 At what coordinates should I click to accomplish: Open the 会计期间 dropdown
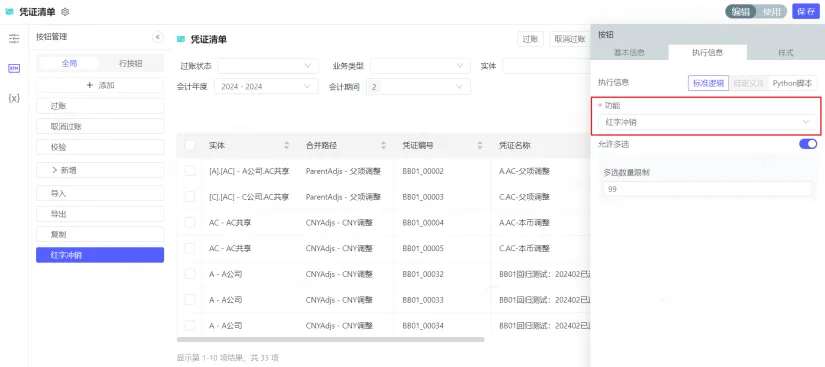coord(418,86)
